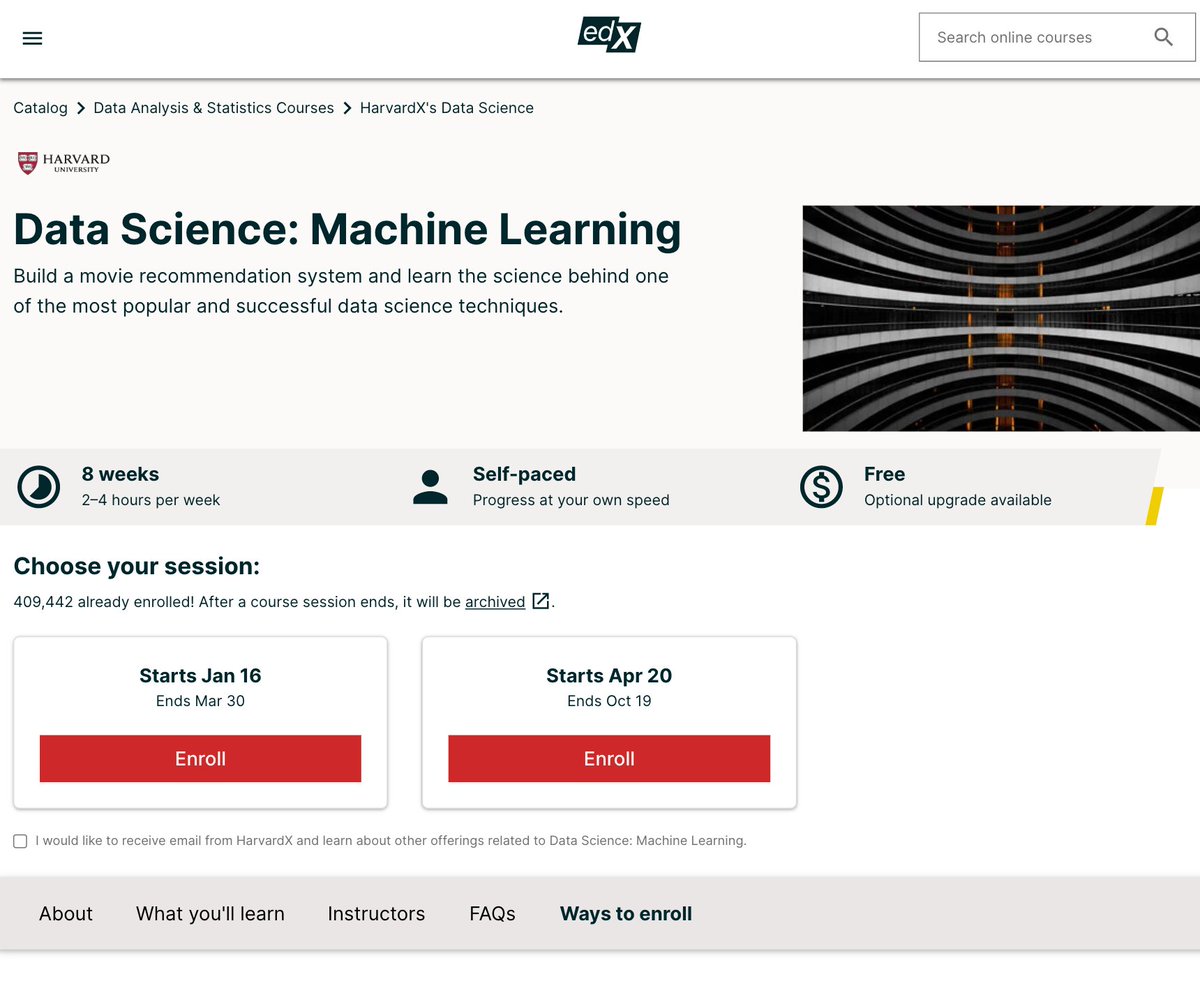Click the Data Science: Machine Learning title

[347, 230]
